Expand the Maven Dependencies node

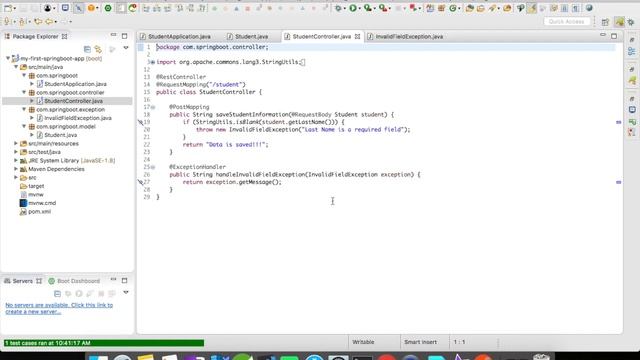coord(16,169)
